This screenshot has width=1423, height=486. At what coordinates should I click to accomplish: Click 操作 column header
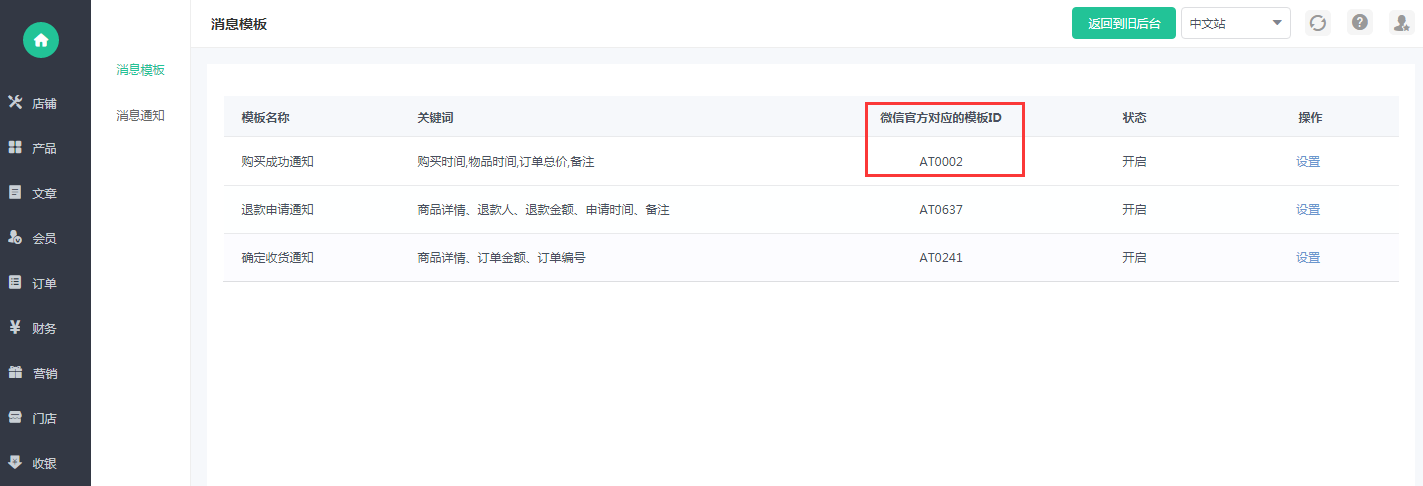coord(1310,117)
